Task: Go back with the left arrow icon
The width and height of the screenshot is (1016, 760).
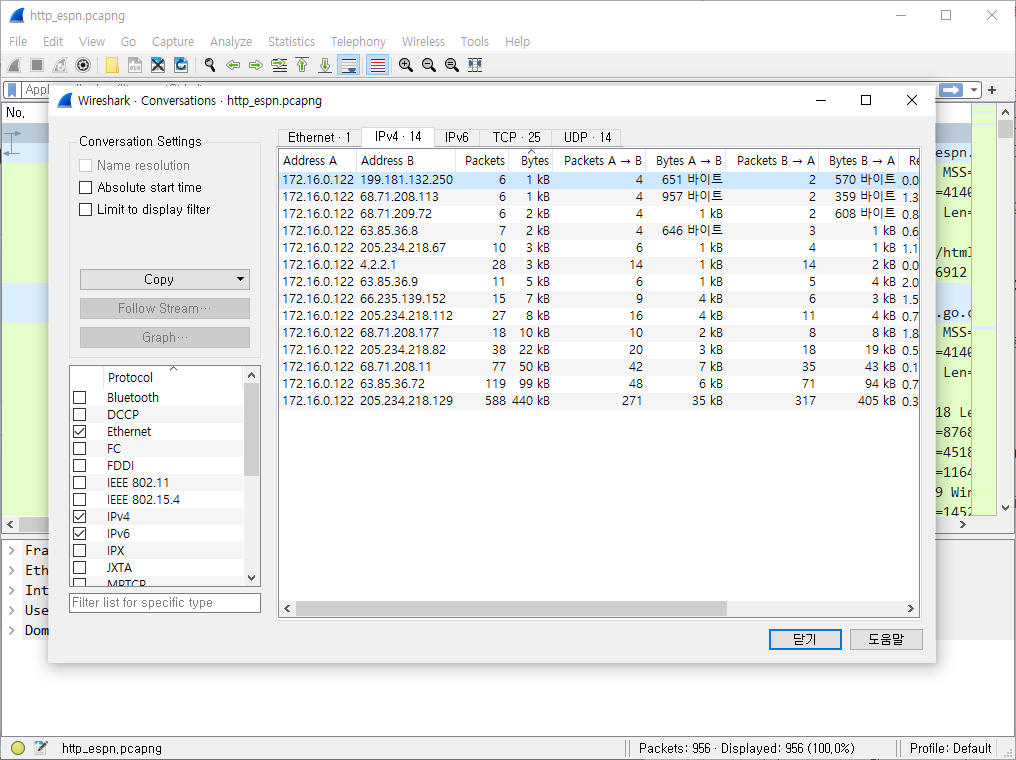Action: click(x=233, y=65)
